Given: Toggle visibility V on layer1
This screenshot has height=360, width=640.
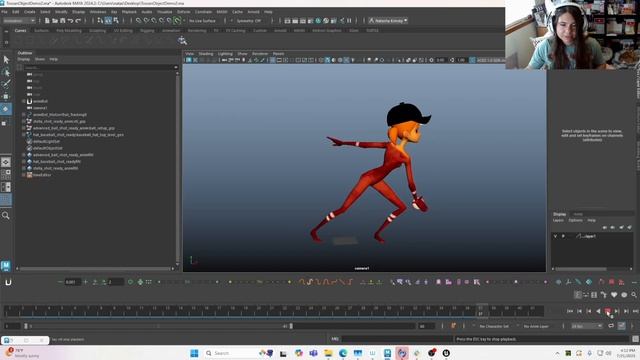Looking at the screenshot, I should [x=555, y=236].
